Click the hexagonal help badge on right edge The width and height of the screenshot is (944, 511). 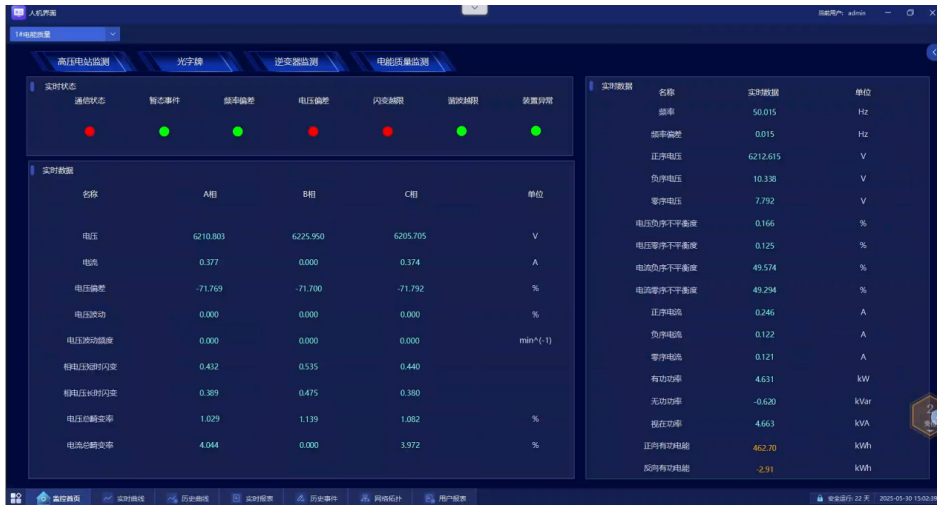coord(928,414)
